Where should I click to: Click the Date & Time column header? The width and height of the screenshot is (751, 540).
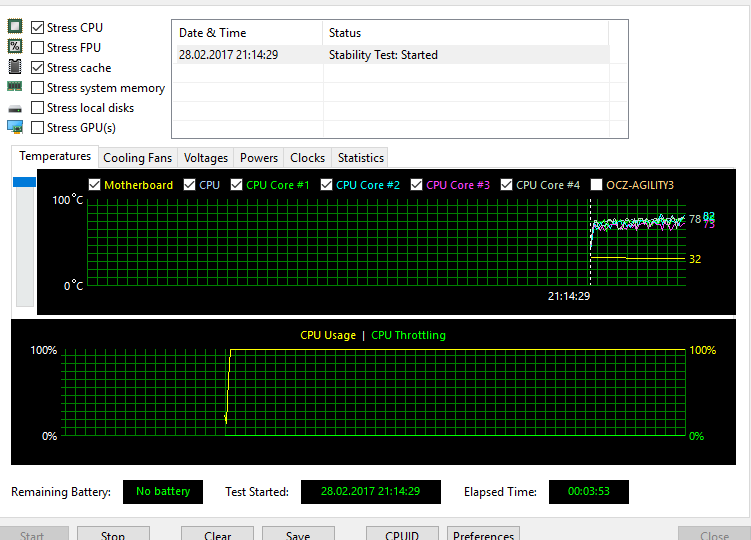(x=248, y=33)
